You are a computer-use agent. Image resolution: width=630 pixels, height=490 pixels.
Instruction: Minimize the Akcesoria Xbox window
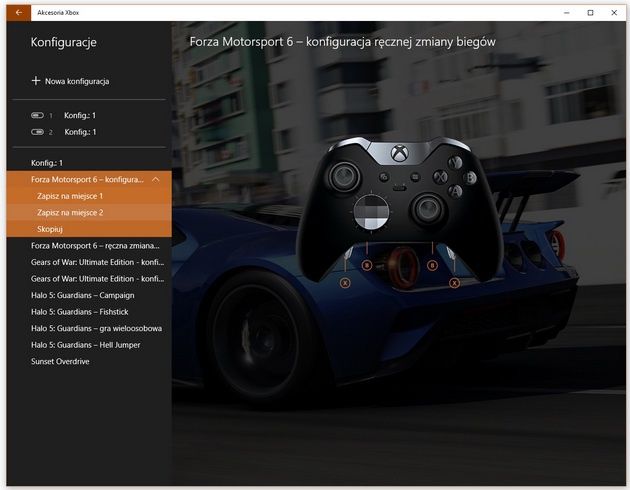point(567,13)
